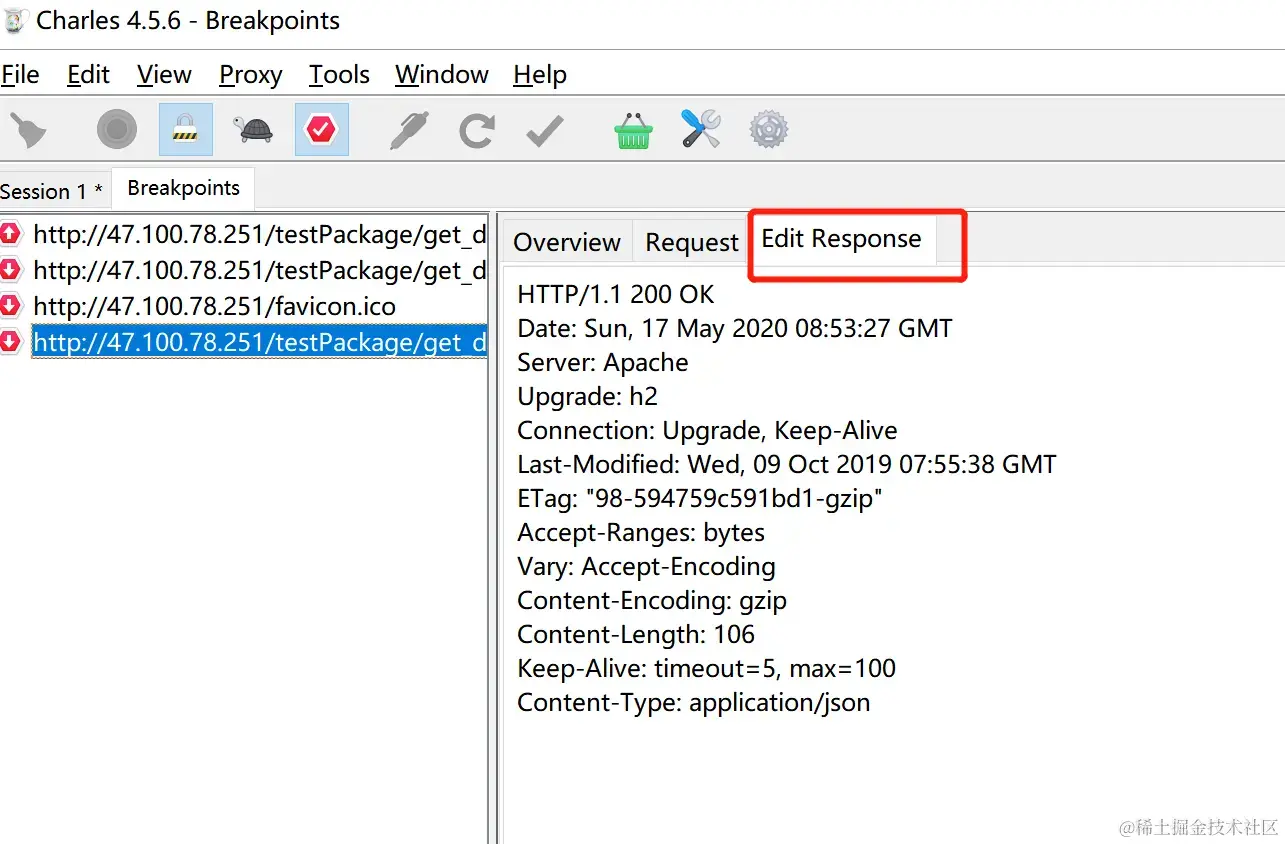
Task: Select the Breakpoints tab
Action: point(184,188)
